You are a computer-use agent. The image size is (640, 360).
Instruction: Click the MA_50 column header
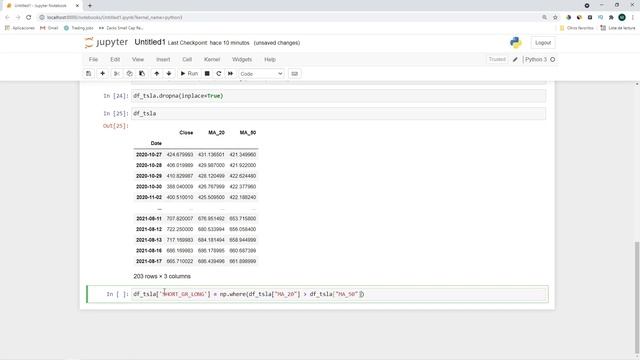[x=248, y=133]
